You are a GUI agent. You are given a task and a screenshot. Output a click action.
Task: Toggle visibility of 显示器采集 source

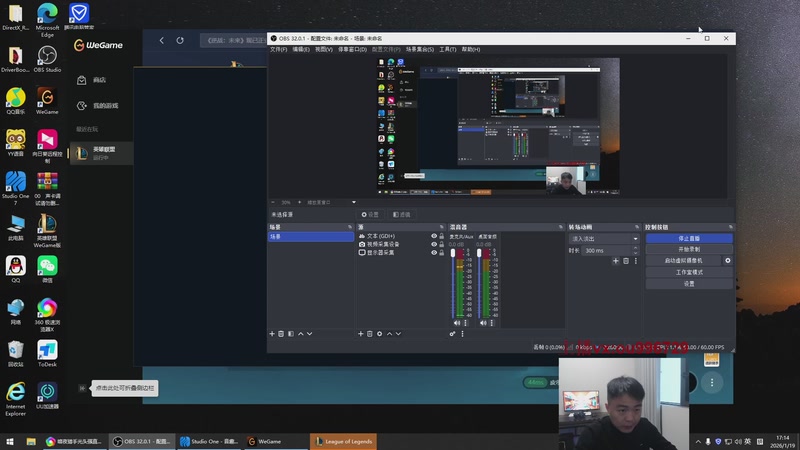[434, 253]
